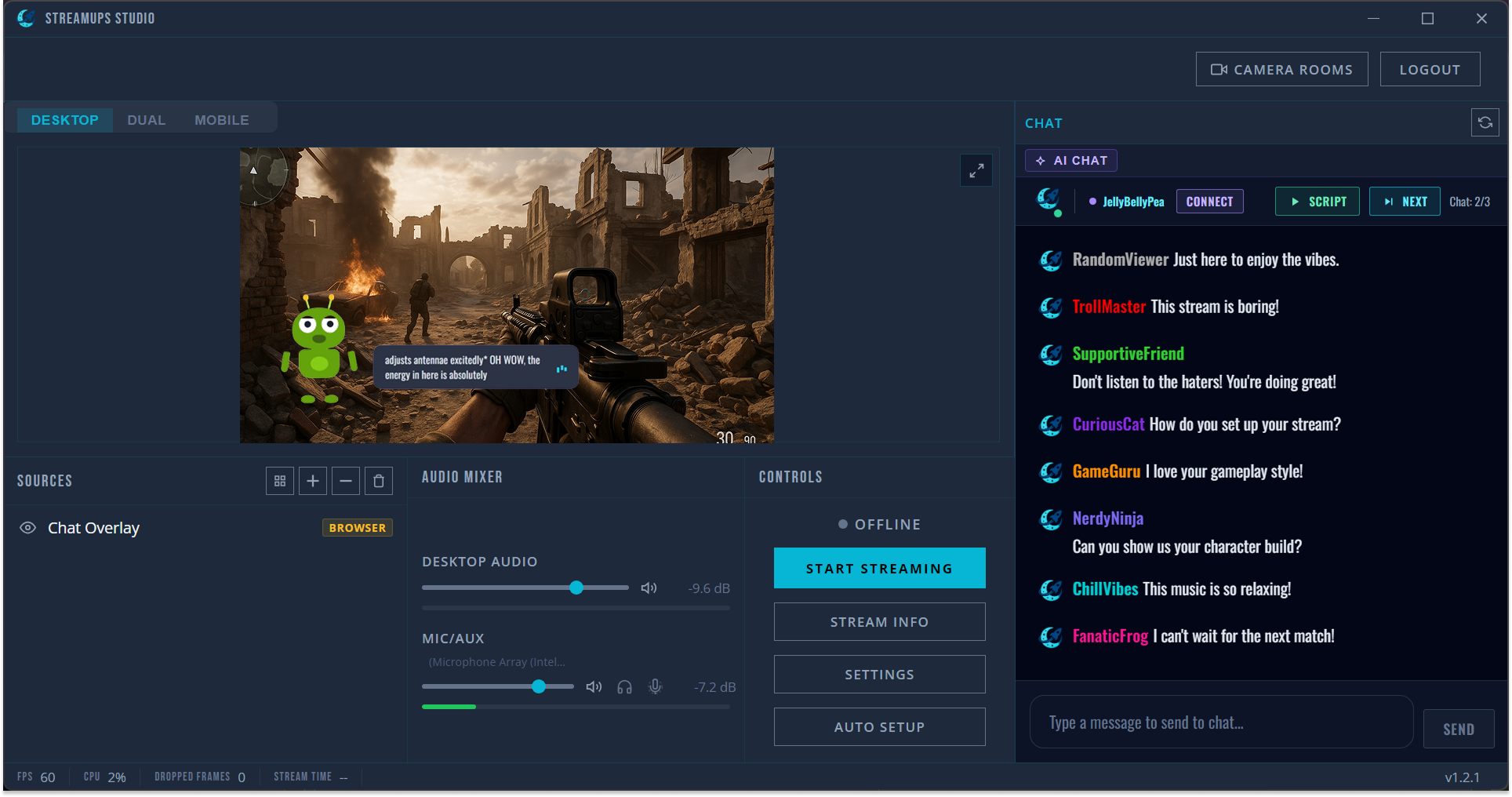Select the microphone icon in the audio mixer
1512x797 pixels.
[656, 686]
